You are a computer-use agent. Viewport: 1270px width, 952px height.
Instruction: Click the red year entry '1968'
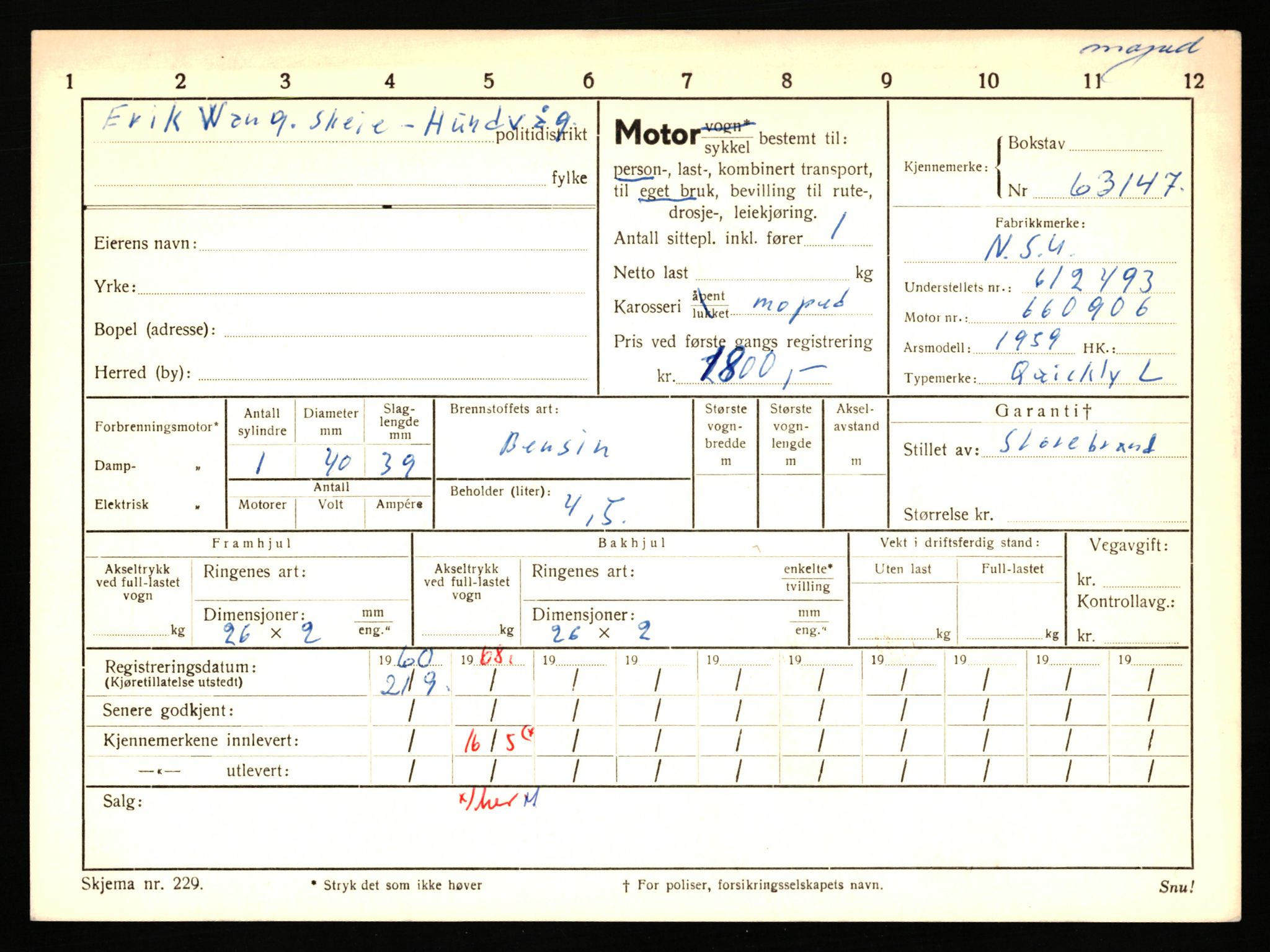pyautogui.click(x=487, y=659)
